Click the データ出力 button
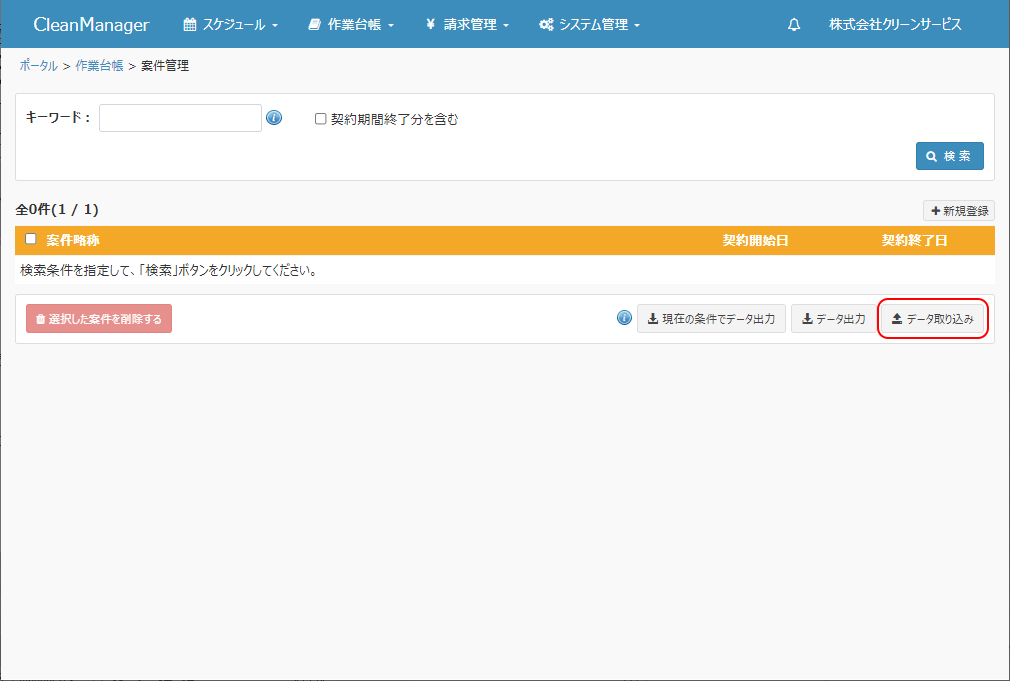The image size is (1010, 681). coord(833,319)
